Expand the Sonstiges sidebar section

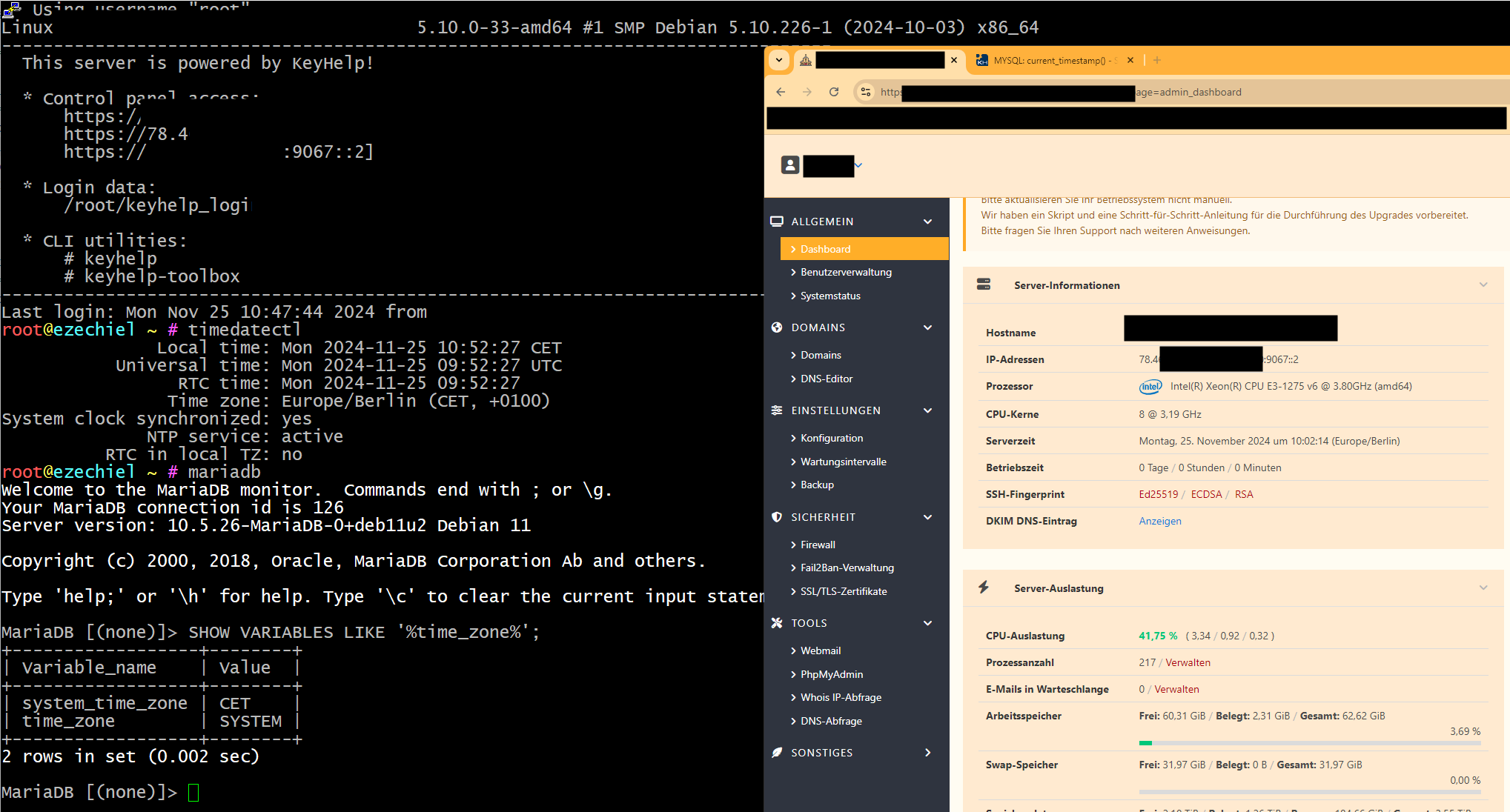(x=927, y=753)
